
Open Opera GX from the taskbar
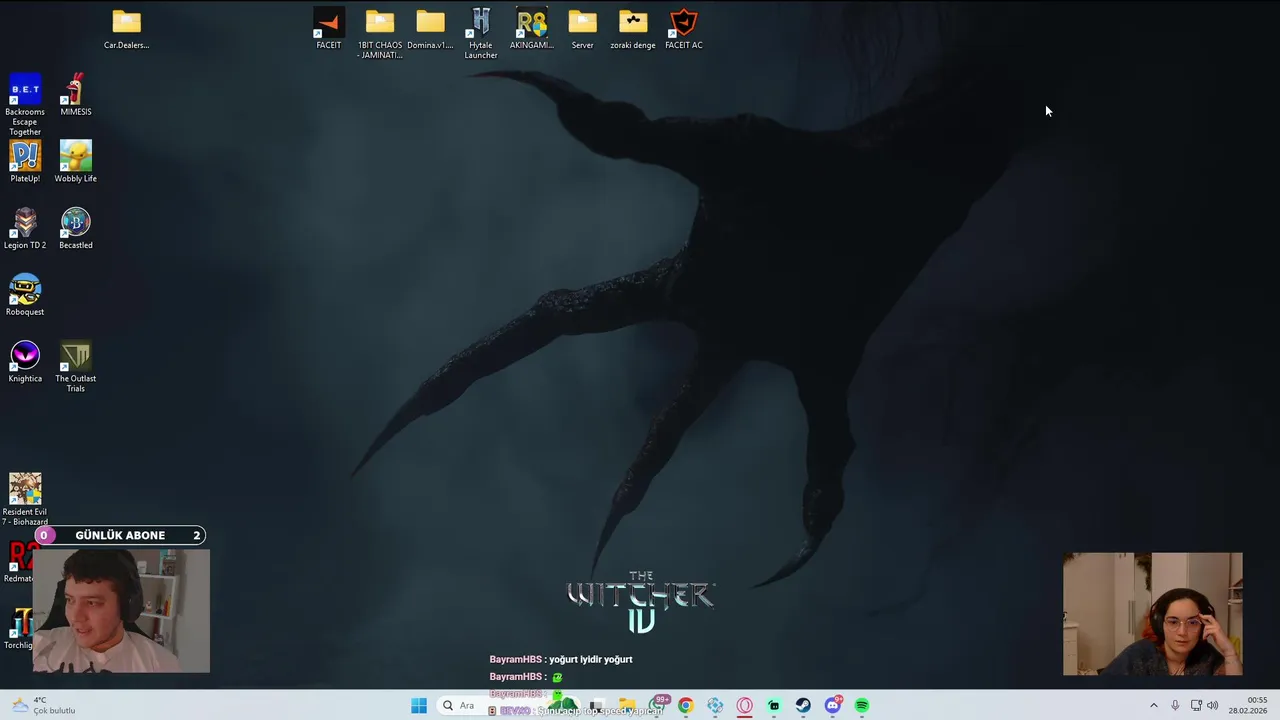[744, 706]
